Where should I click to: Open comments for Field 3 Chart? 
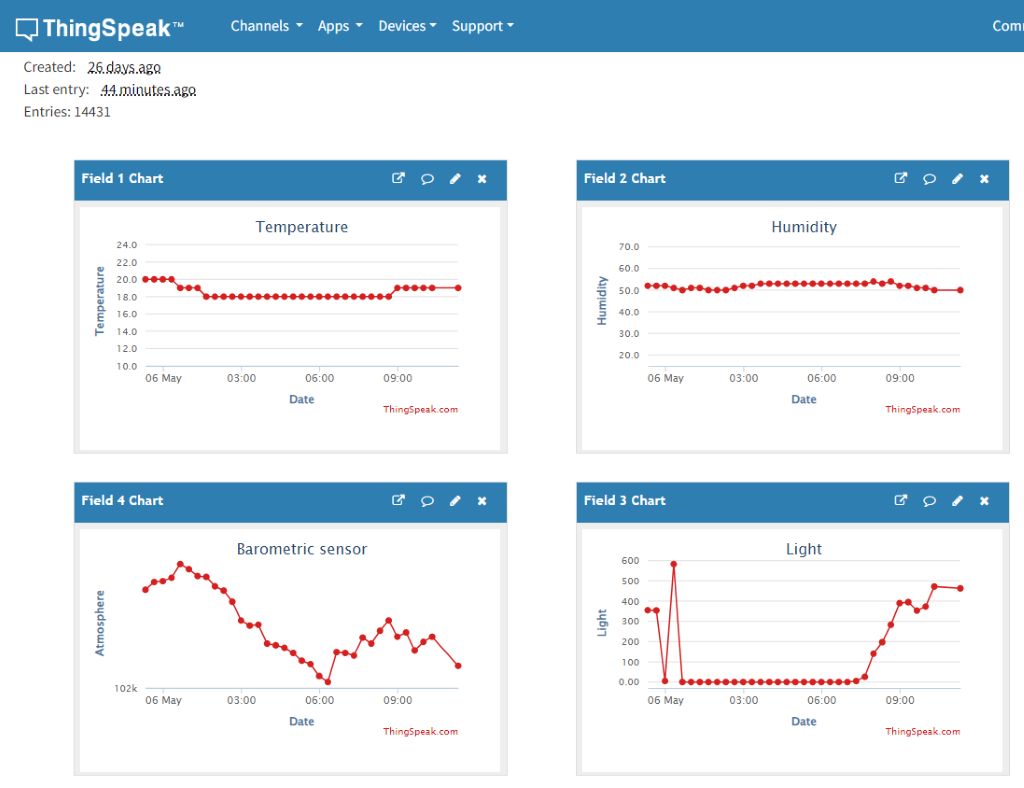click(929, 501)
